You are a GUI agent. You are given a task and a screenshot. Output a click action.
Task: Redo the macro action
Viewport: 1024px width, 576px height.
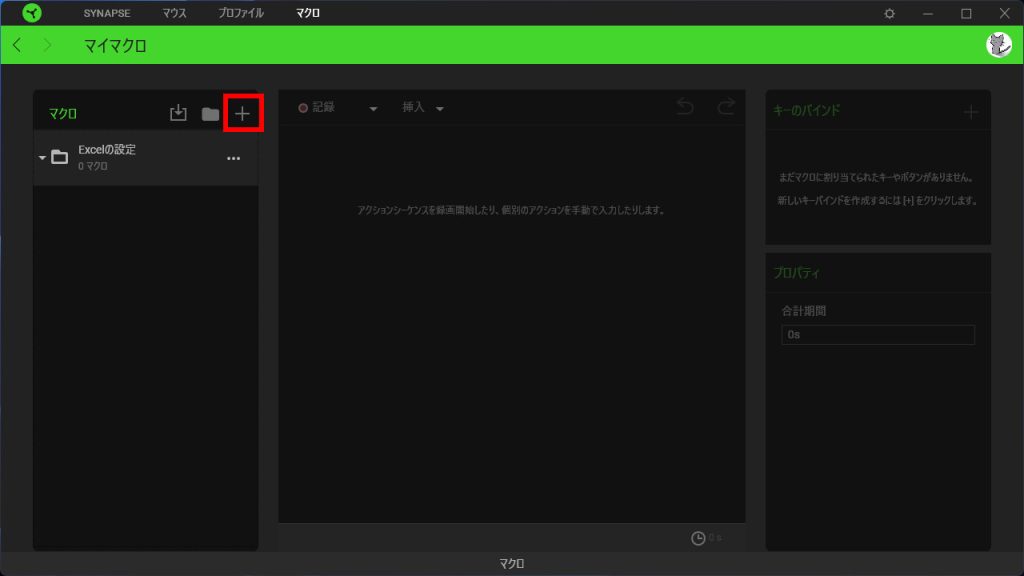tap(726, 106)
